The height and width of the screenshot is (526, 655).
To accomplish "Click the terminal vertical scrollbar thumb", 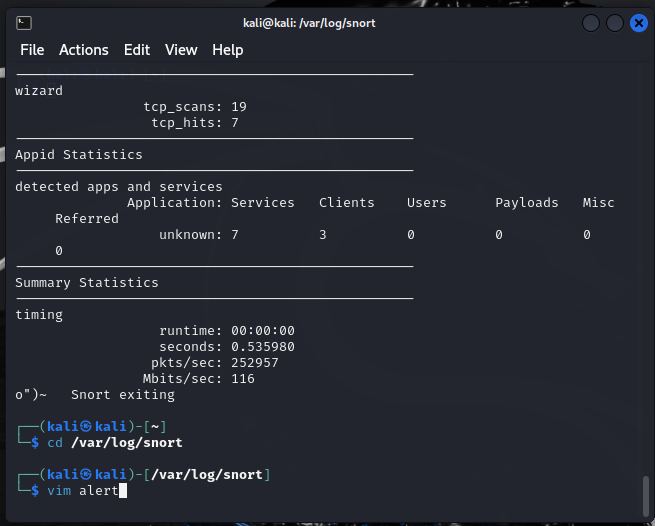I will pyautogui.click(x=646, y=496).
